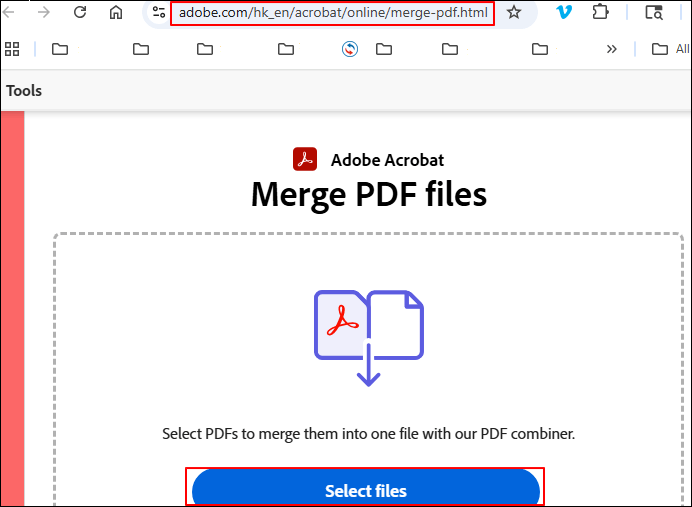Open the Extensions puzzle icon
Viewport: 692px width, 507px height.
coord(600,12)
